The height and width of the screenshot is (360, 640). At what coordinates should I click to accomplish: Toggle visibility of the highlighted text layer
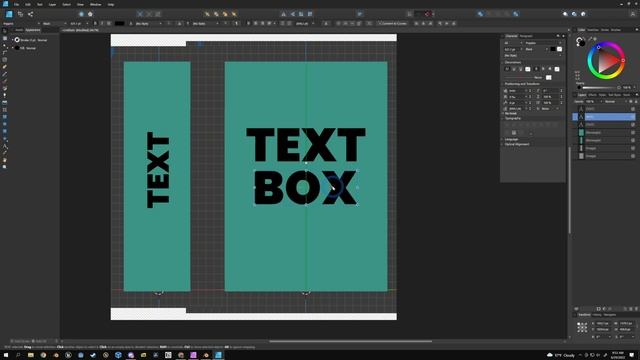633,117
